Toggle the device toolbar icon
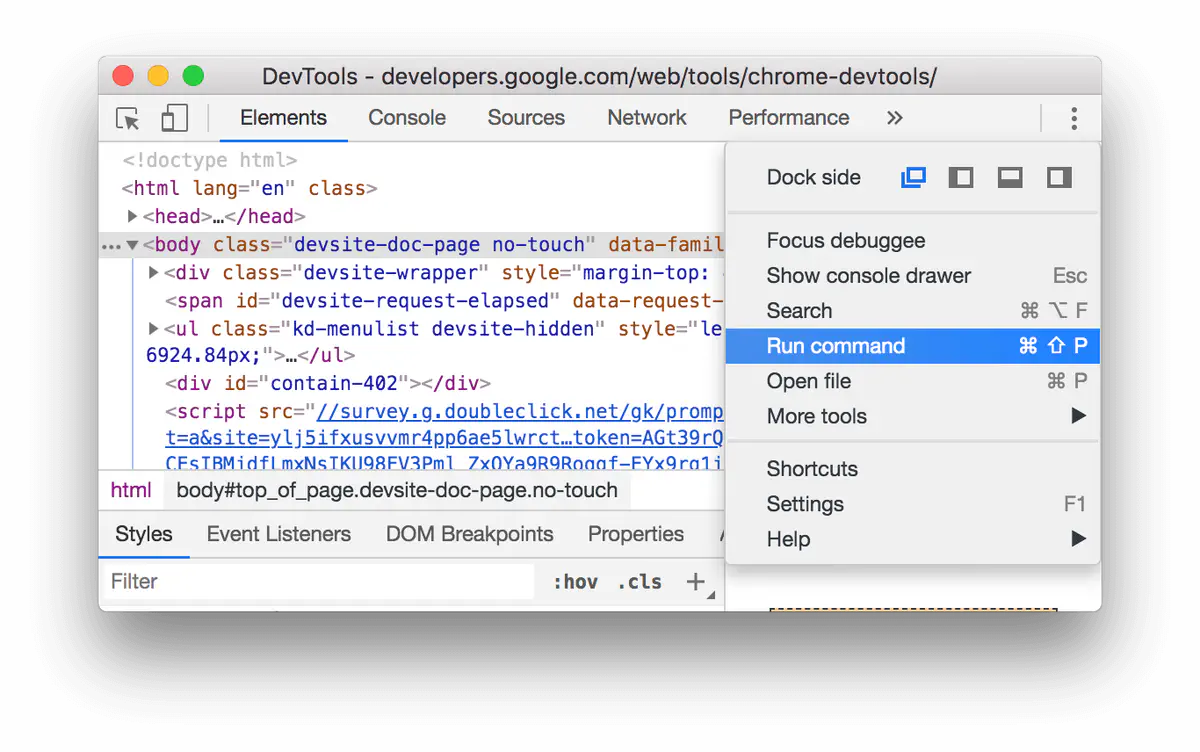 coord(175,119)
